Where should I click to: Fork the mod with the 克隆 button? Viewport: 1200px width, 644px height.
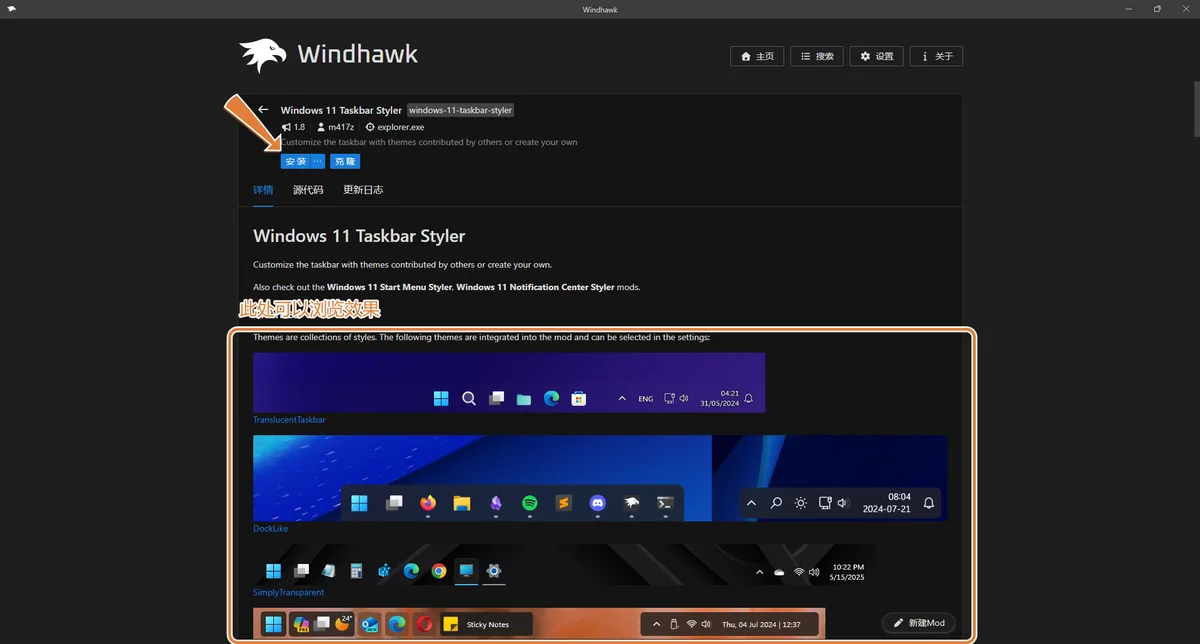point(345,161)
